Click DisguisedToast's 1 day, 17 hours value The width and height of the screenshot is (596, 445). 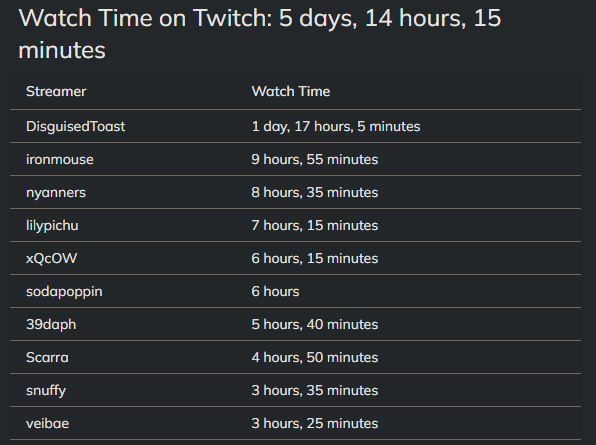tap(336, 127)
